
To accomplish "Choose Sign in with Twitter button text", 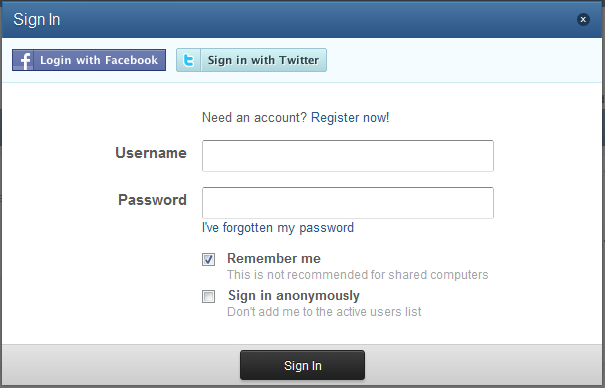I will (263, 60).
